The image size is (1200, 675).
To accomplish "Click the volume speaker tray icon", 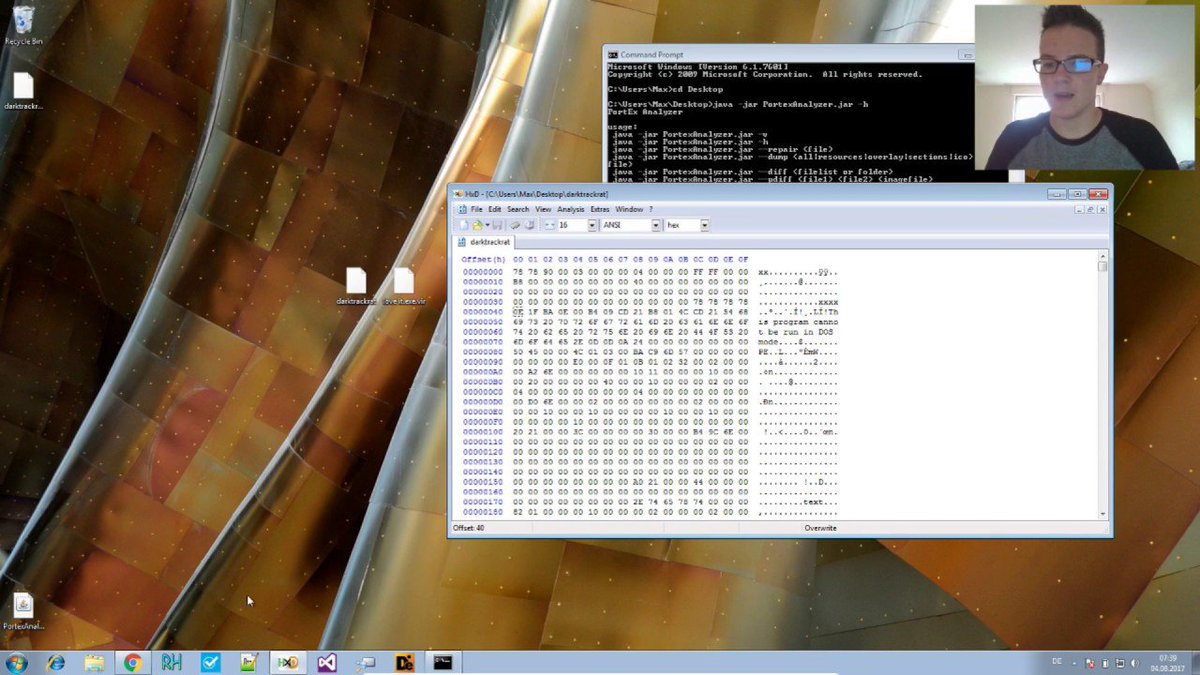I will (1134, 663).
